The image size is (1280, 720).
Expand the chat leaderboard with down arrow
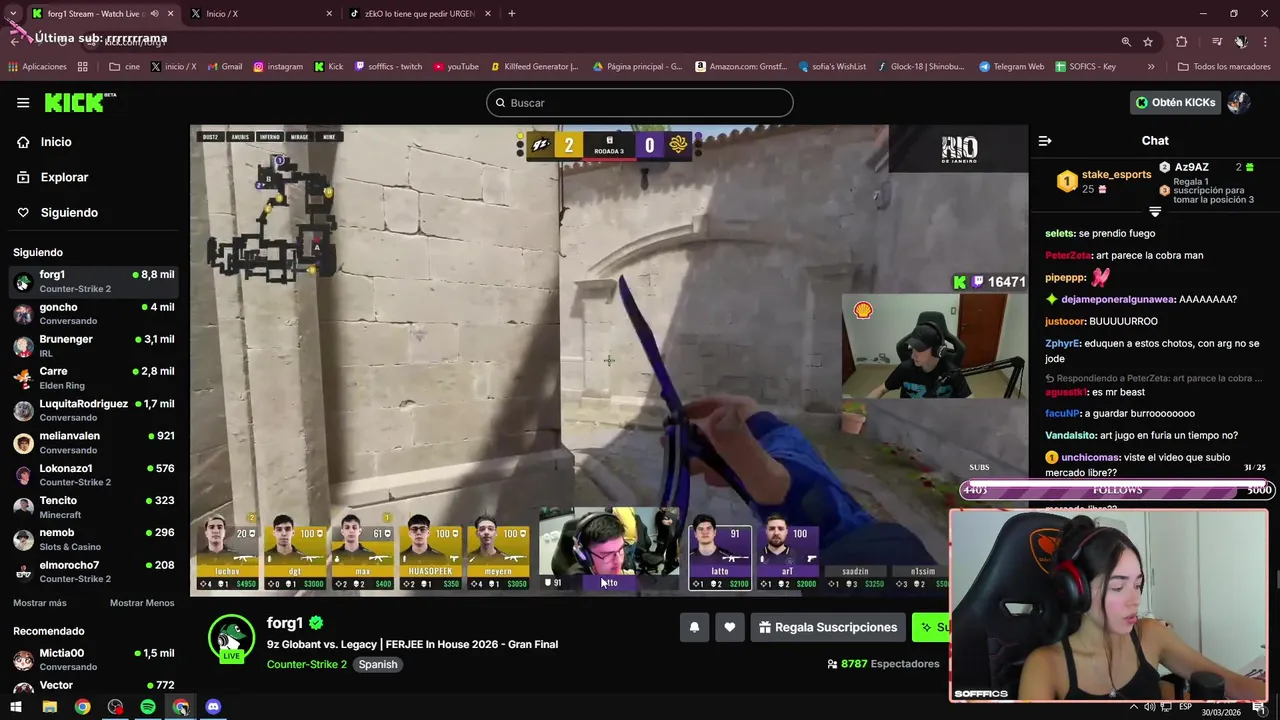(x=1155, y=211)
